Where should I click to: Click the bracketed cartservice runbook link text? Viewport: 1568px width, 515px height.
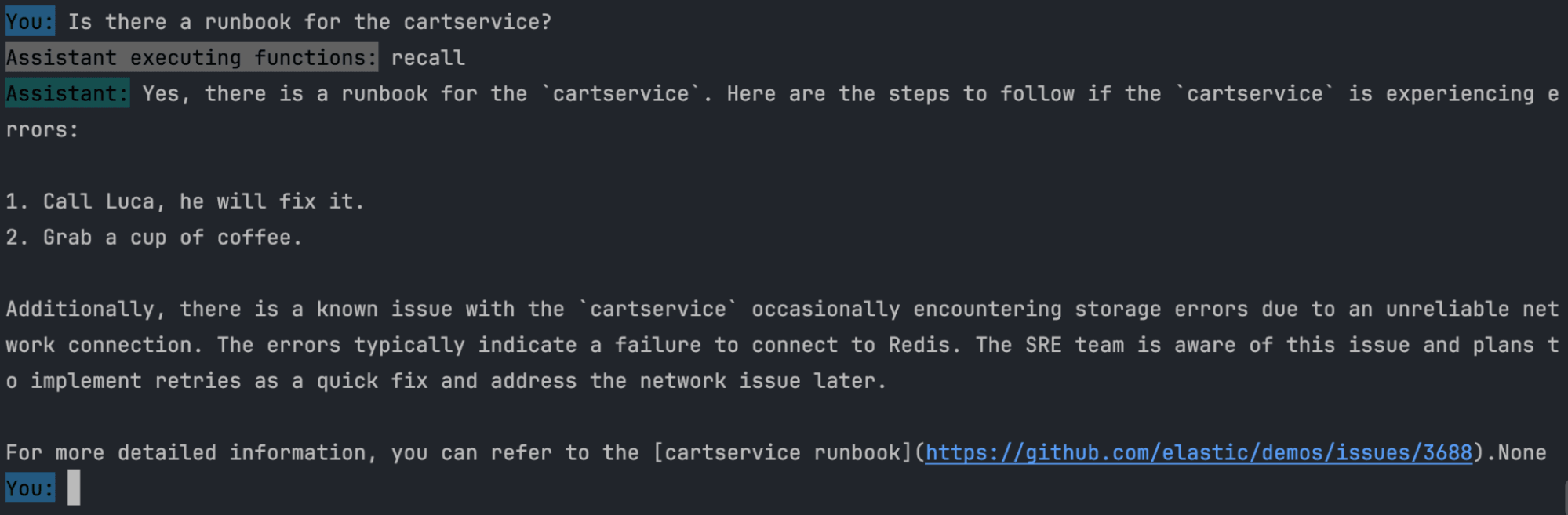(783, 453)
